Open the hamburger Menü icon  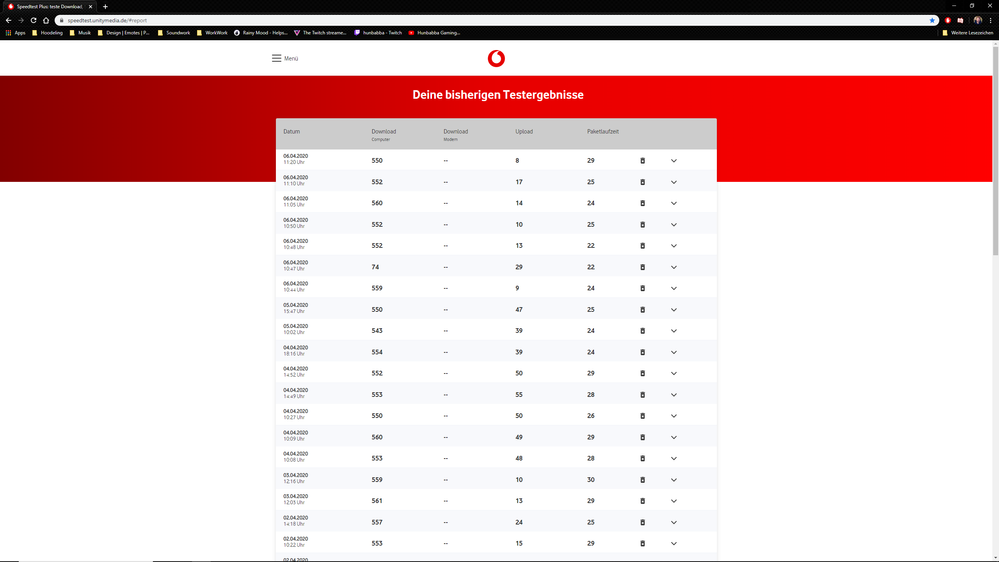277,58
